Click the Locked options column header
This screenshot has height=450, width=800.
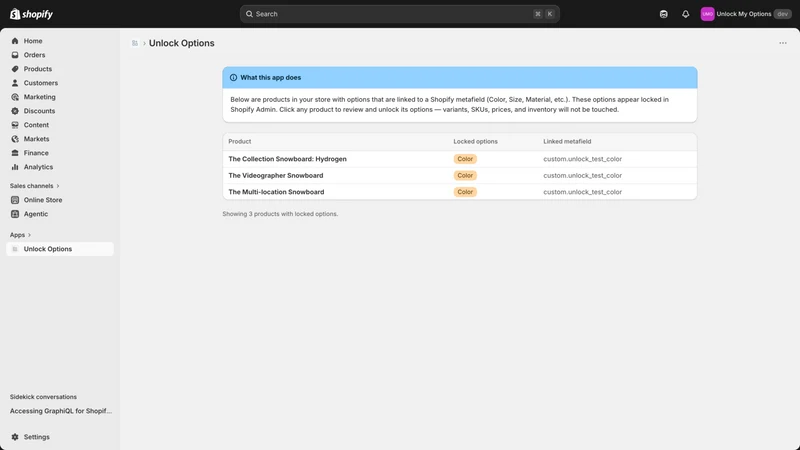coord(475,141)
